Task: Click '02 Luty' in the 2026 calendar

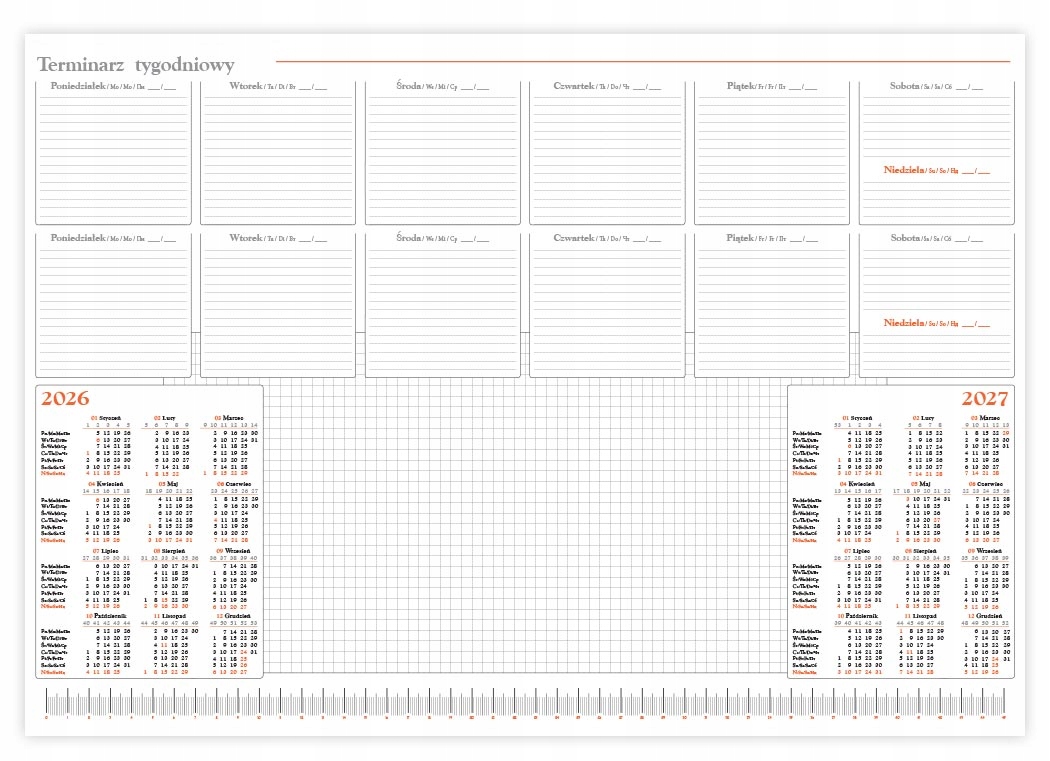Action: pyautogui.click(x=165, y=418)
